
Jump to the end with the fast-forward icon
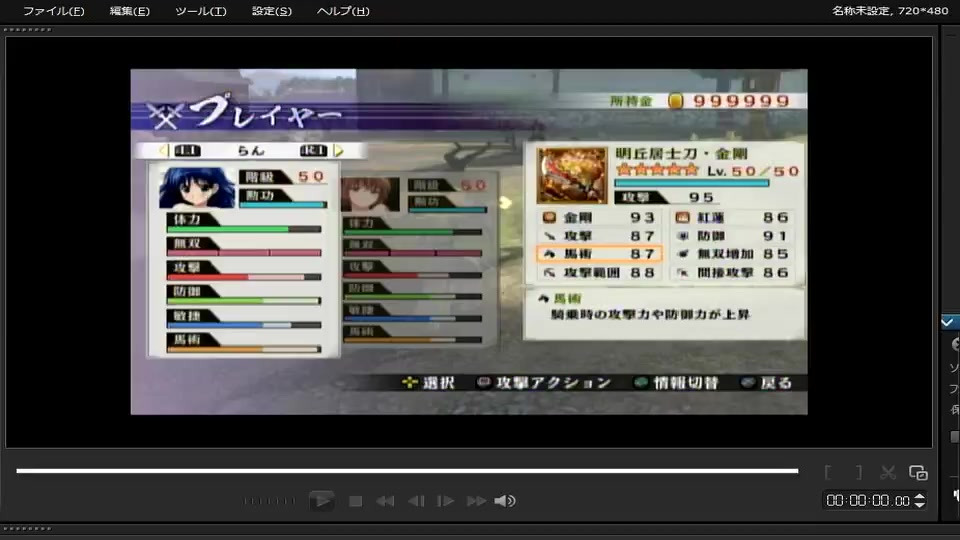476,501
